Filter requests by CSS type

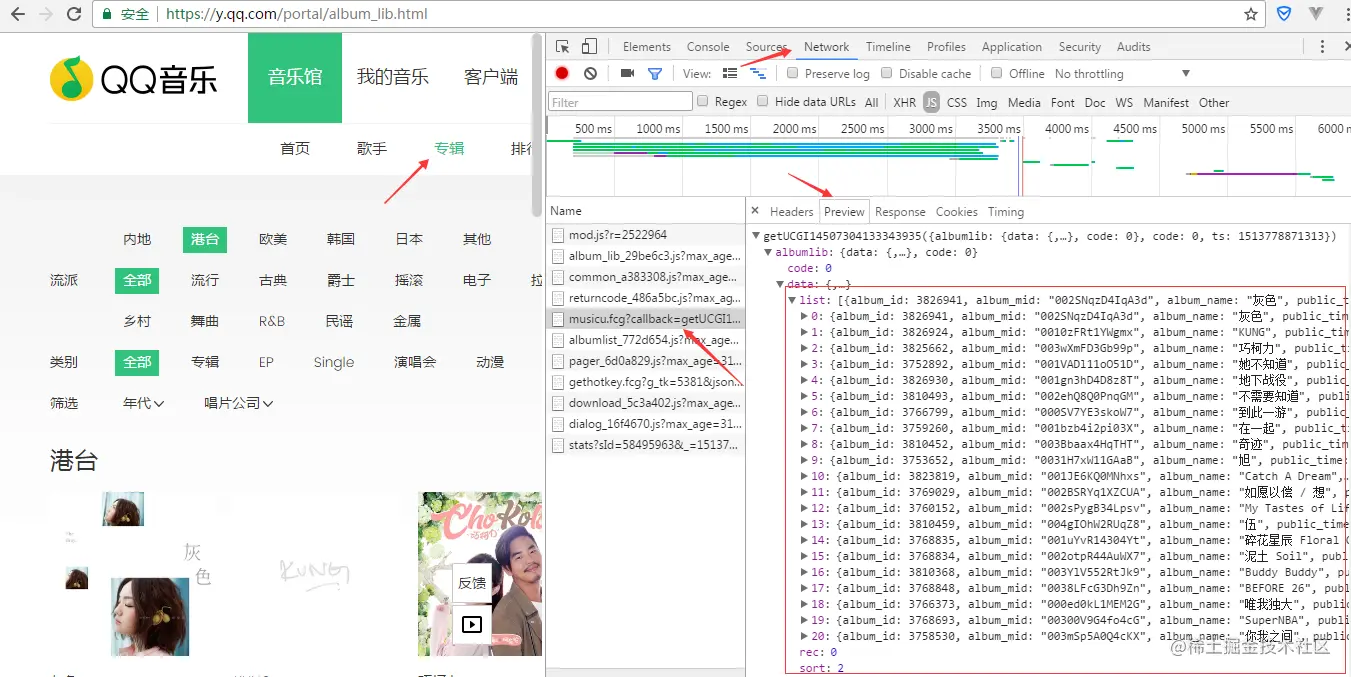click(957, 102)
